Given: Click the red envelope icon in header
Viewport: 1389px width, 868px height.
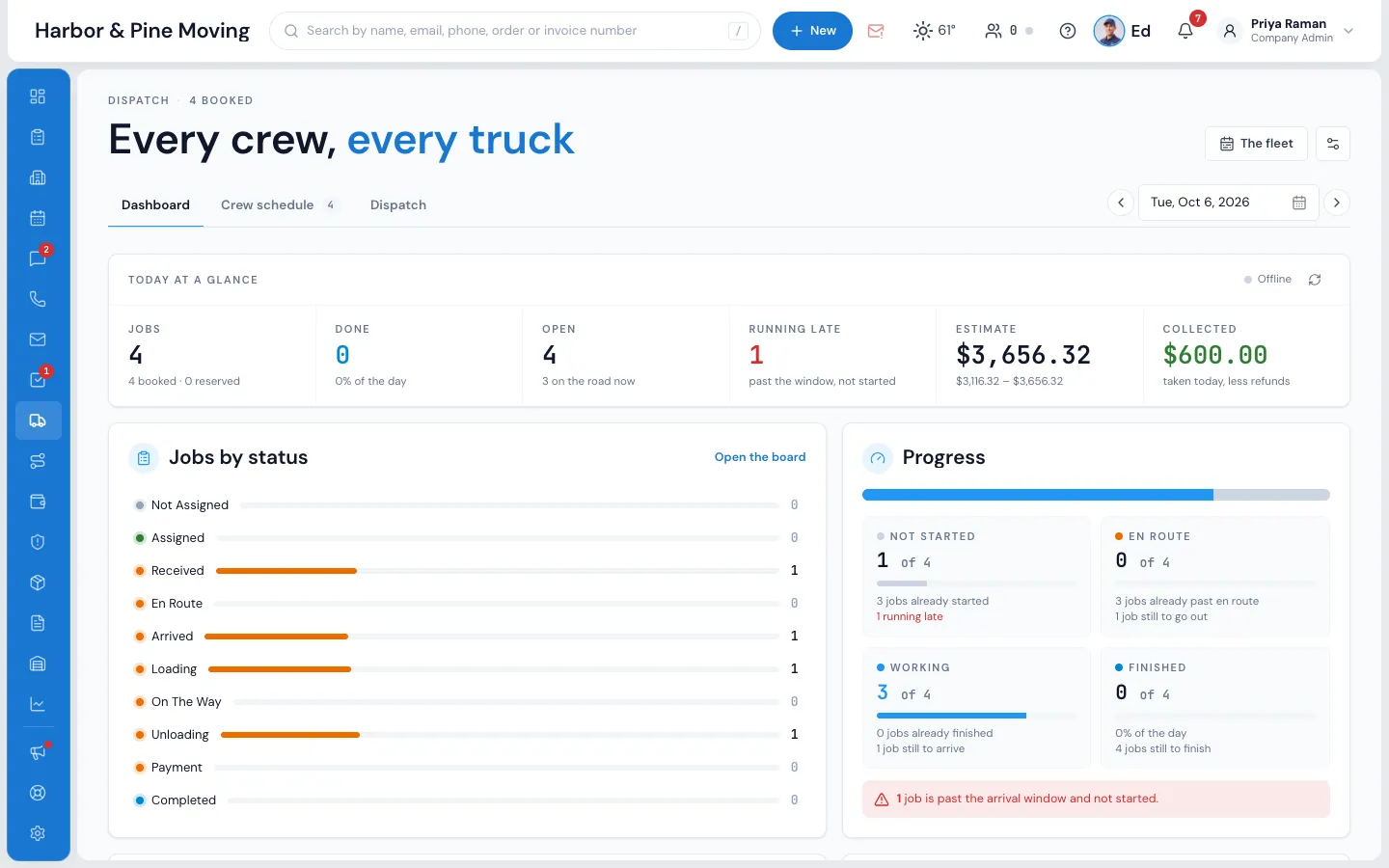Looking at the screenshot, I should [x=876, y=31].
